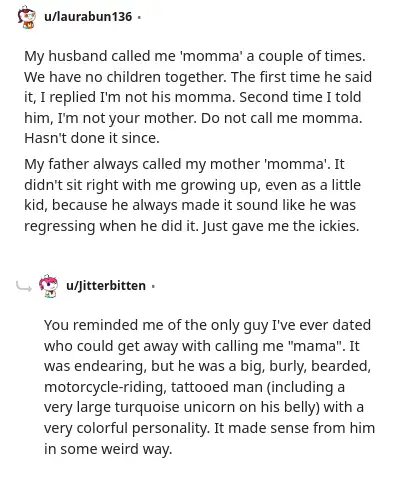
Task: Click the reply thread arrow icon
Action: click(24, 286)
